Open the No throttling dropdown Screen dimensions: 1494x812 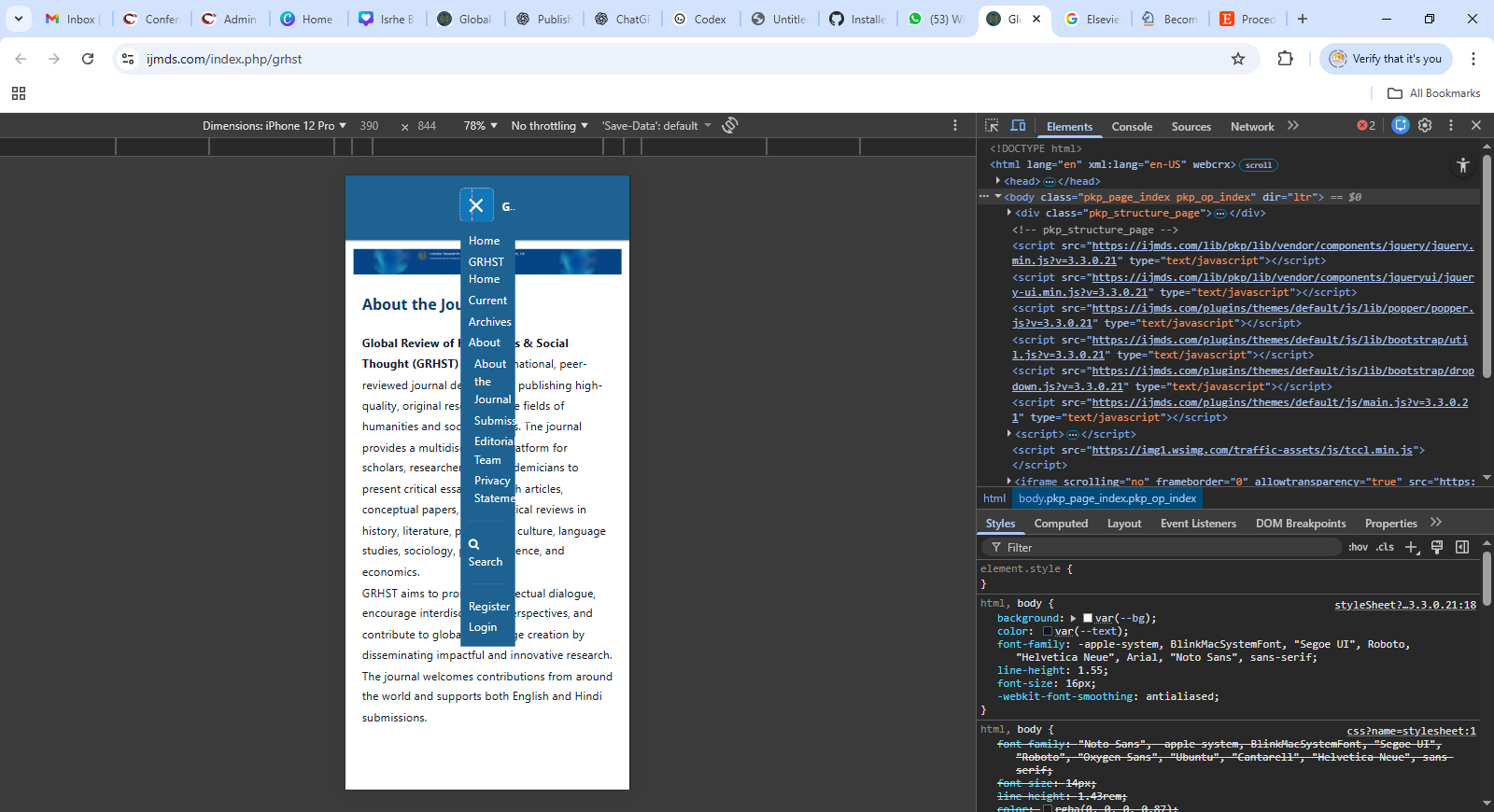[x=549, y=126]
